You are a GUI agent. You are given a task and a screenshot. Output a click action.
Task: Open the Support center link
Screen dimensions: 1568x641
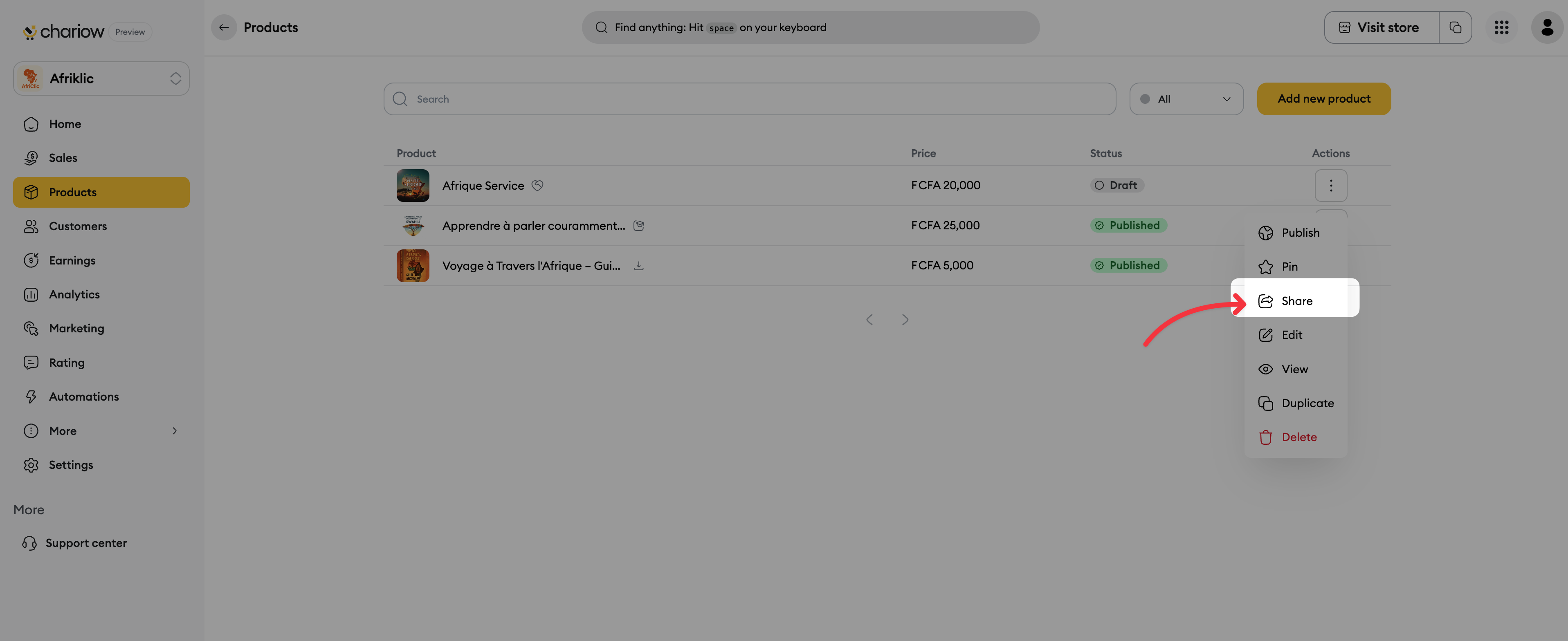[74, 543]
